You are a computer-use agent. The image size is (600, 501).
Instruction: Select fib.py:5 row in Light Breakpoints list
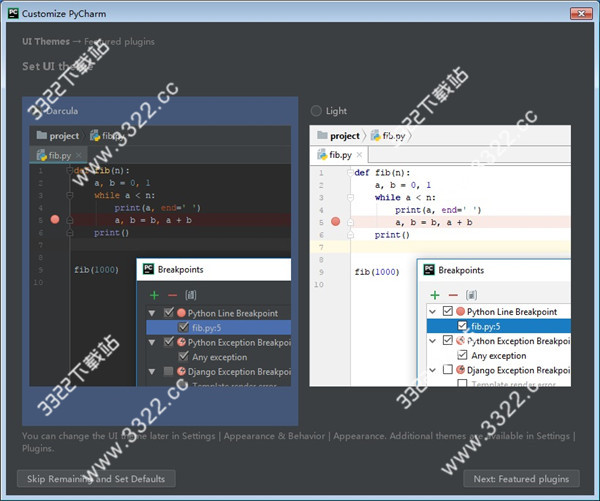499,326
